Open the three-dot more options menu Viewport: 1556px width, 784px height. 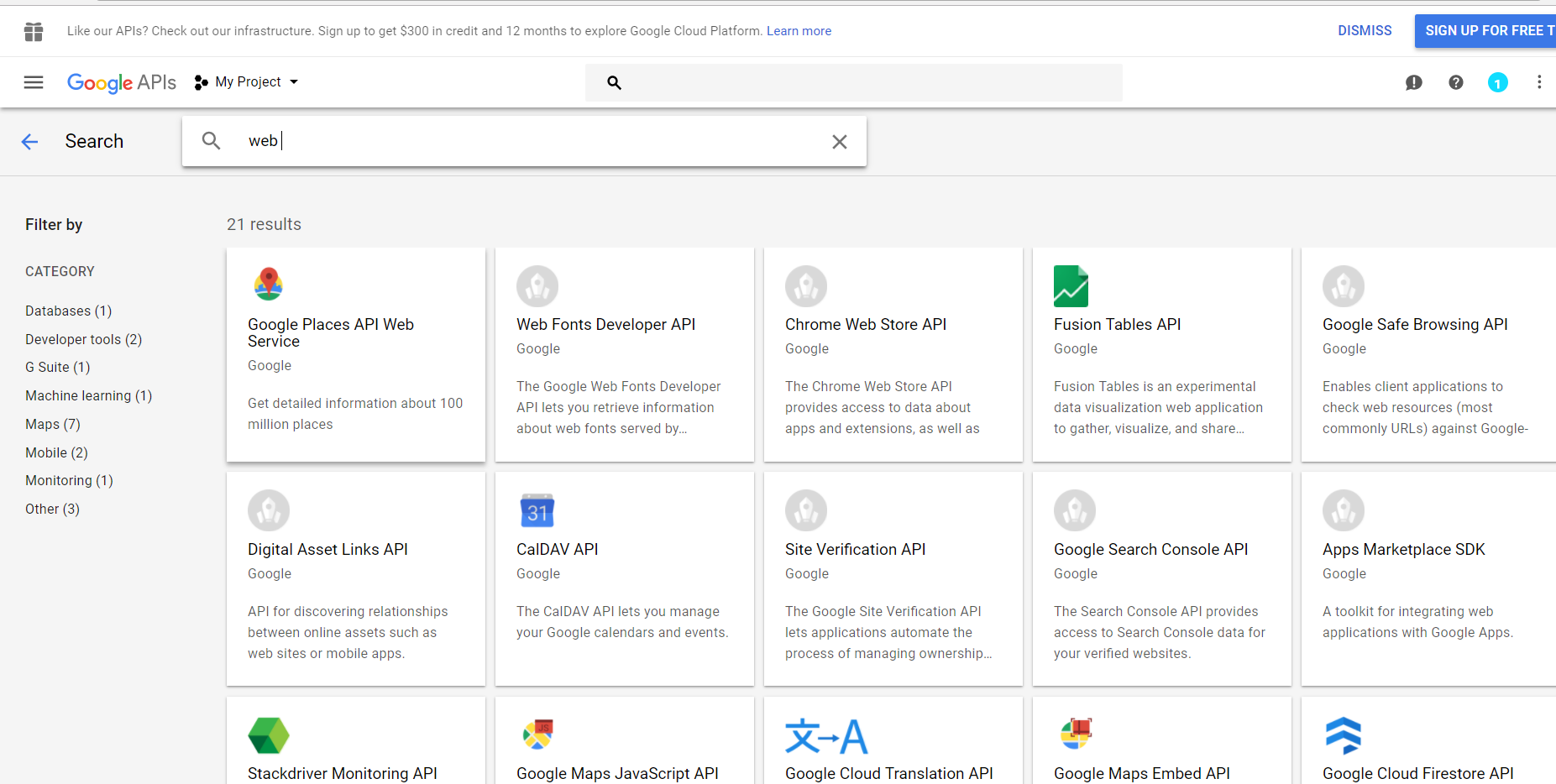tap(1538, 82)
